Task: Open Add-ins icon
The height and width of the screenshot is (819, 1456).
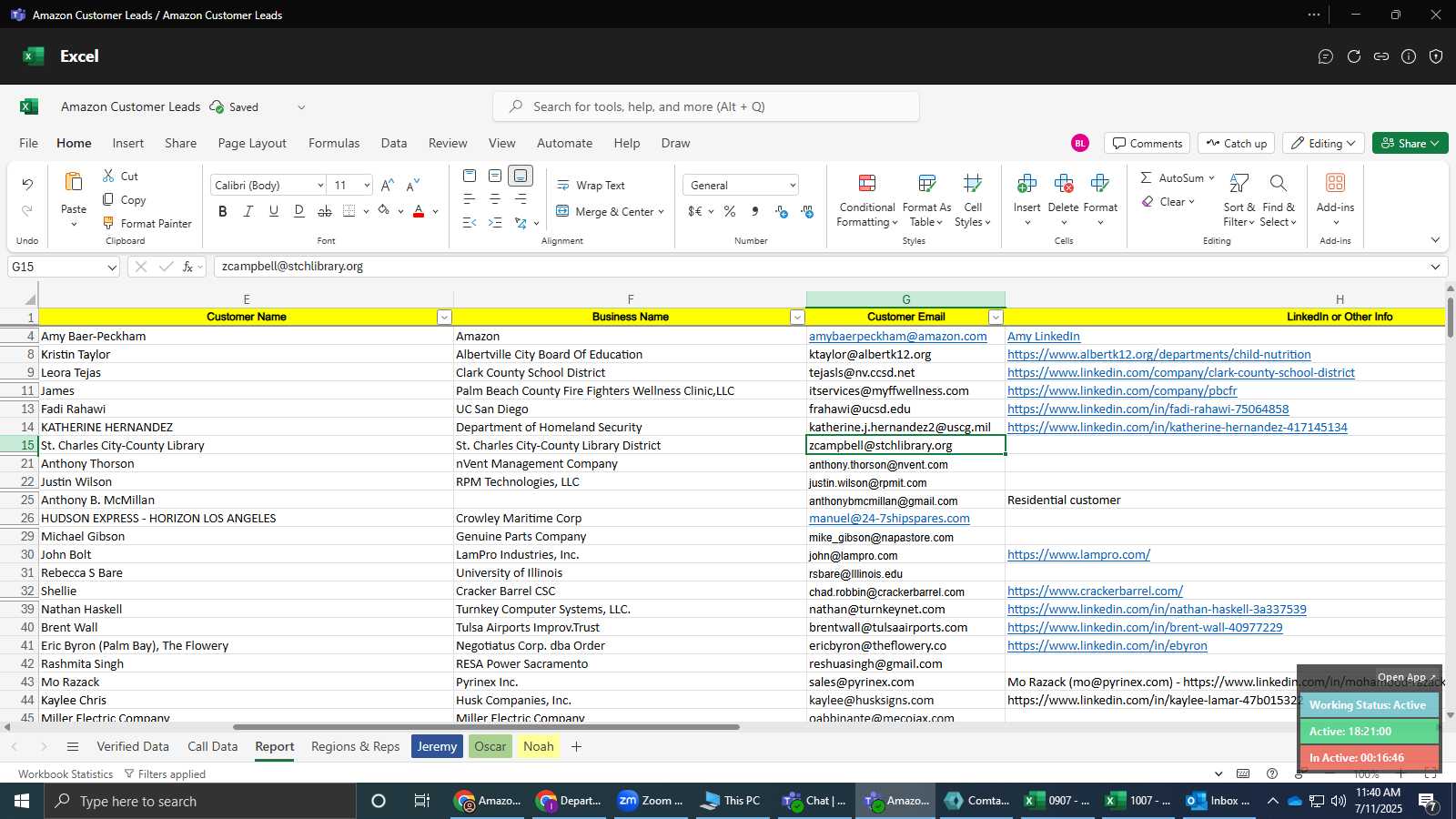Action: (1335, 183)
